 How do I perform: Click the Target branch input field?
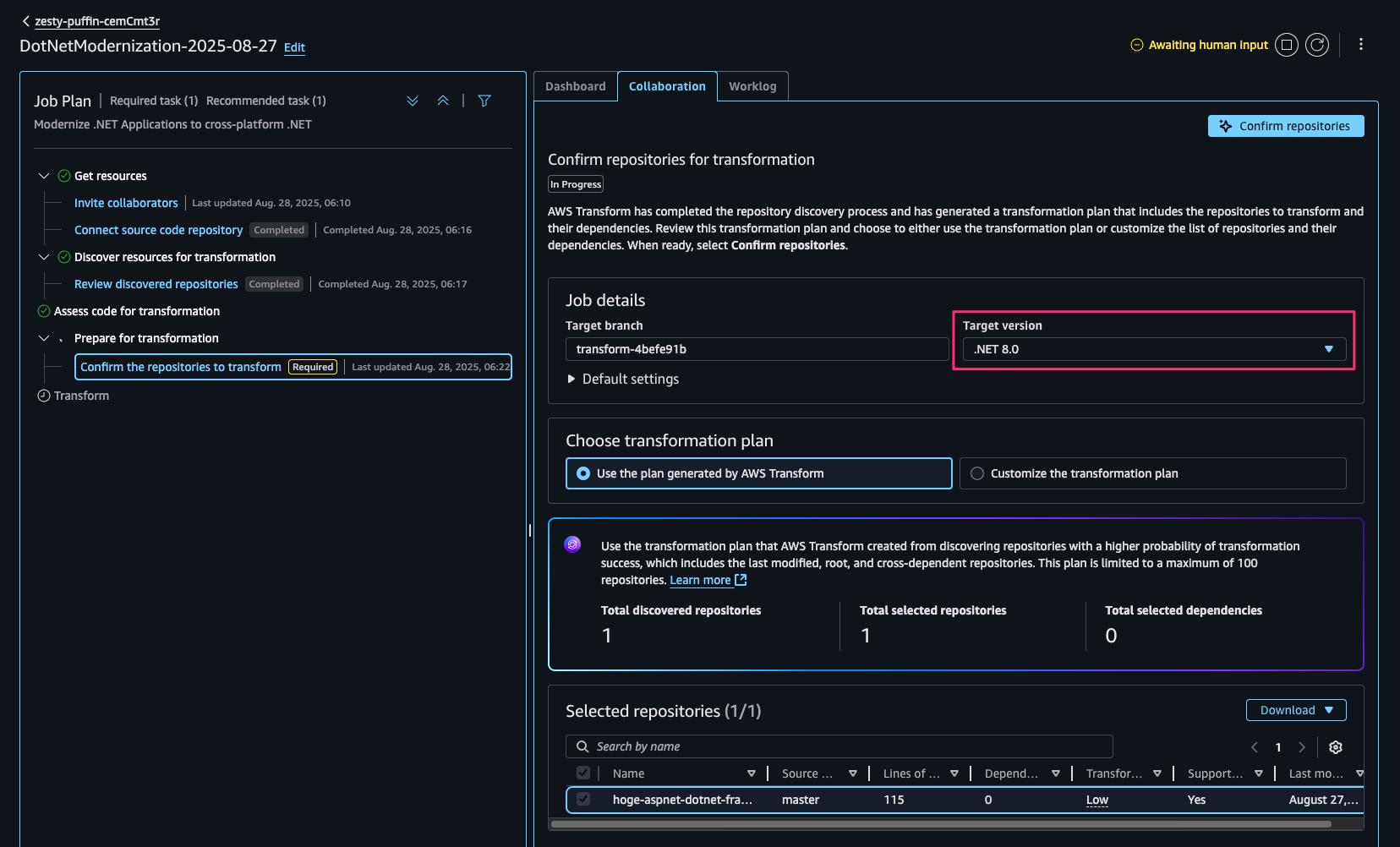pyautogui.click(x=757, y=349)
